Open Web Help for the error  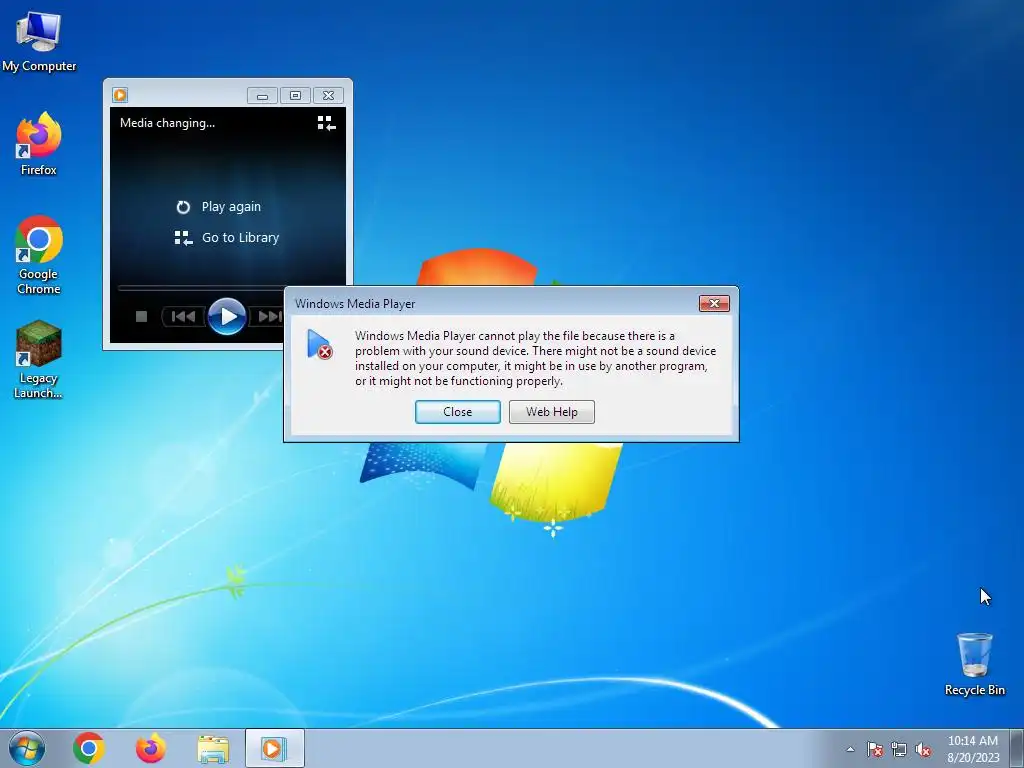tap(552, 412)
